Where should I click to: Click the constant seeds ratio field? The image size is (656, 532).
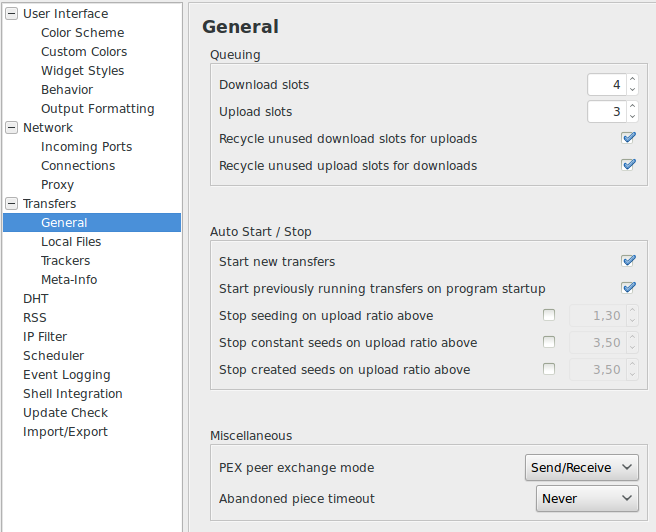coord(597,343)
